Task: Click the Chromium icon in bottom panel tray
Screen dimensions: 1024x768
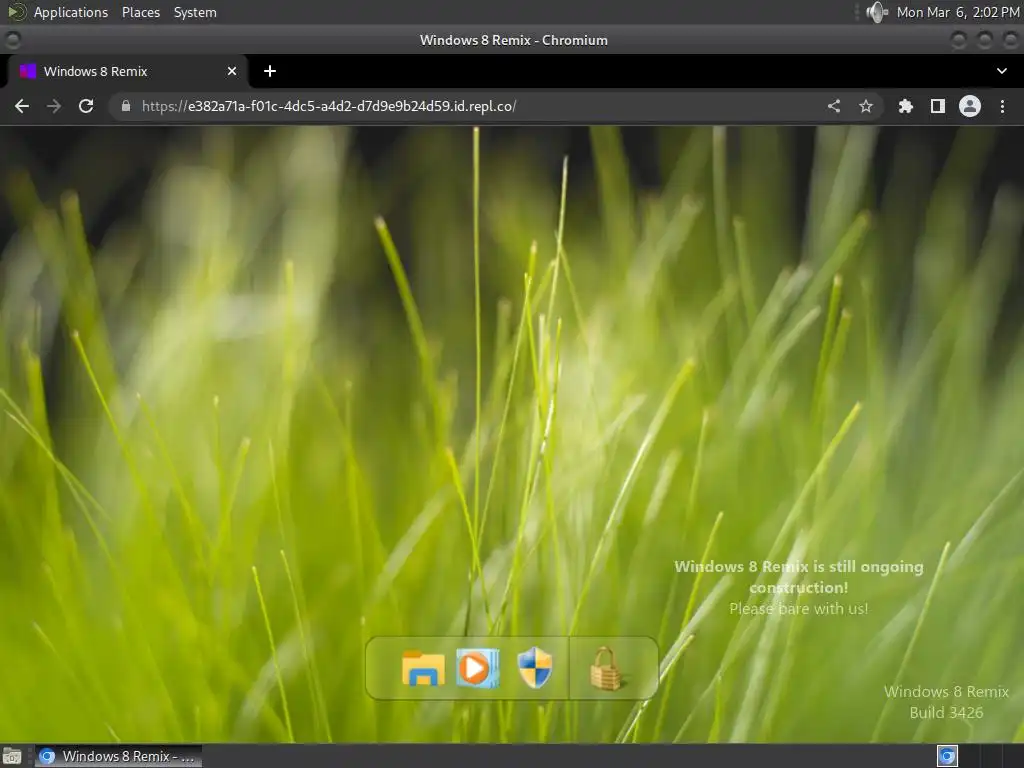Action: [x=947, y=756]
